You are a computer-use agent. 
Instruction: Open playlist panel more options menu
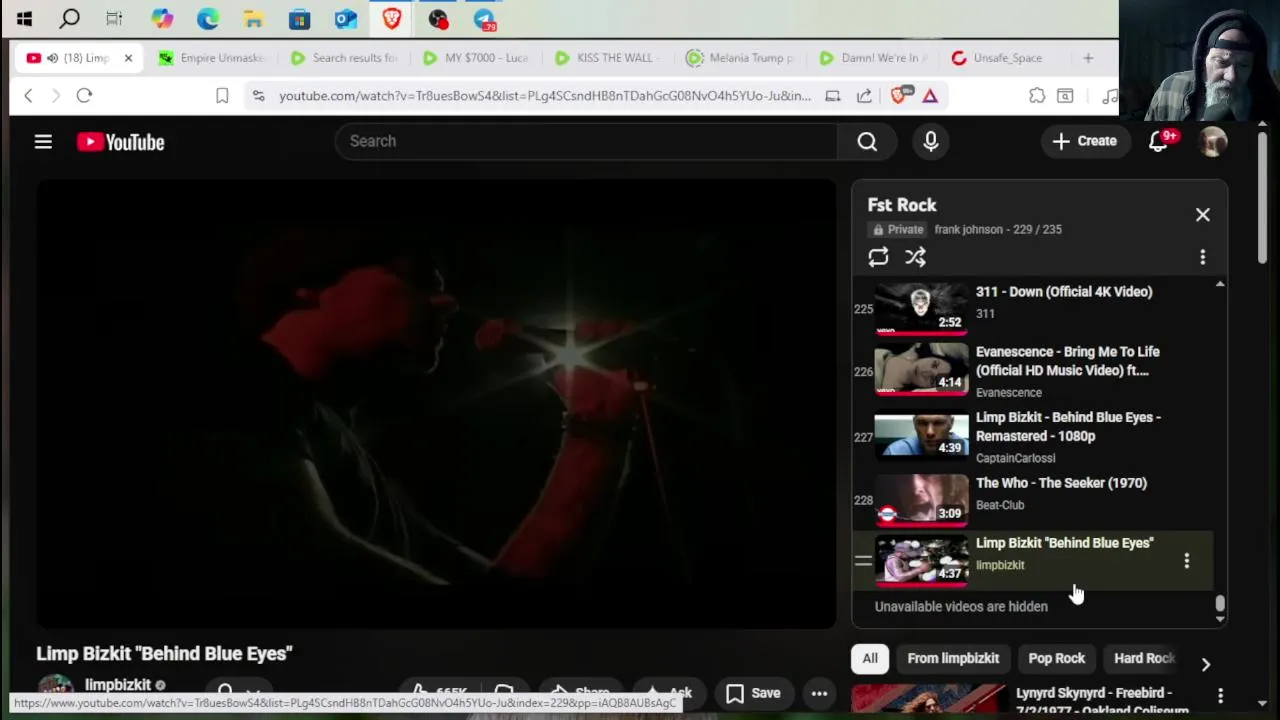tap(1203, 258)
